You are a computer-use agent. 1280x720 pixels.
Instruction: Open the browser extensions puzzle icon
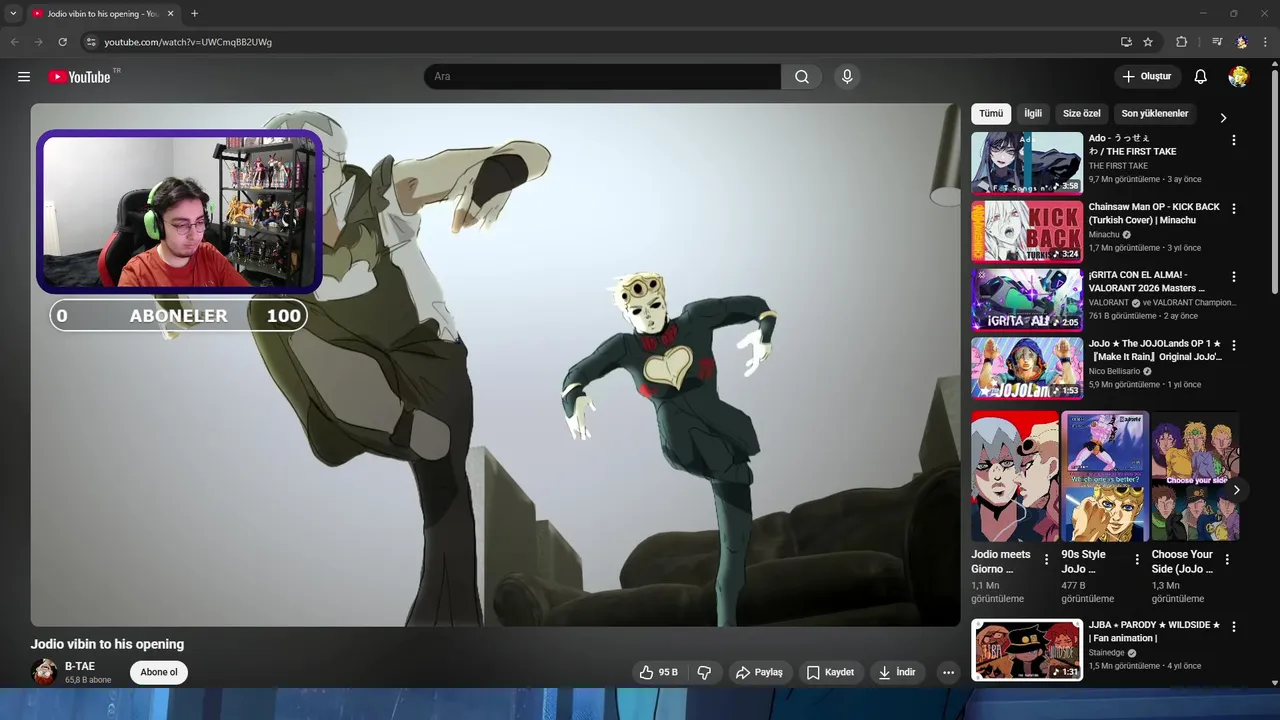(1181, 42)
